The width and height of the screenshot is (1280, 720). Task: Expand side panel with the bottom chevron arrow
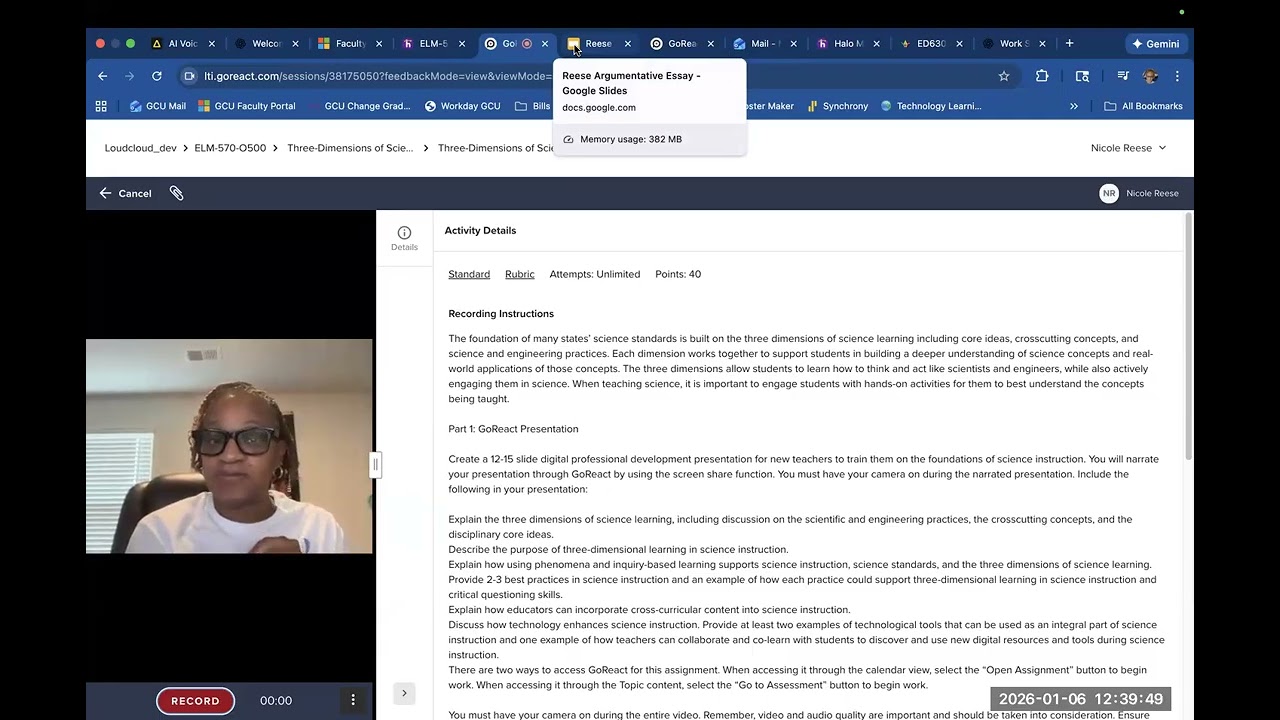click(x=404, y=693)
